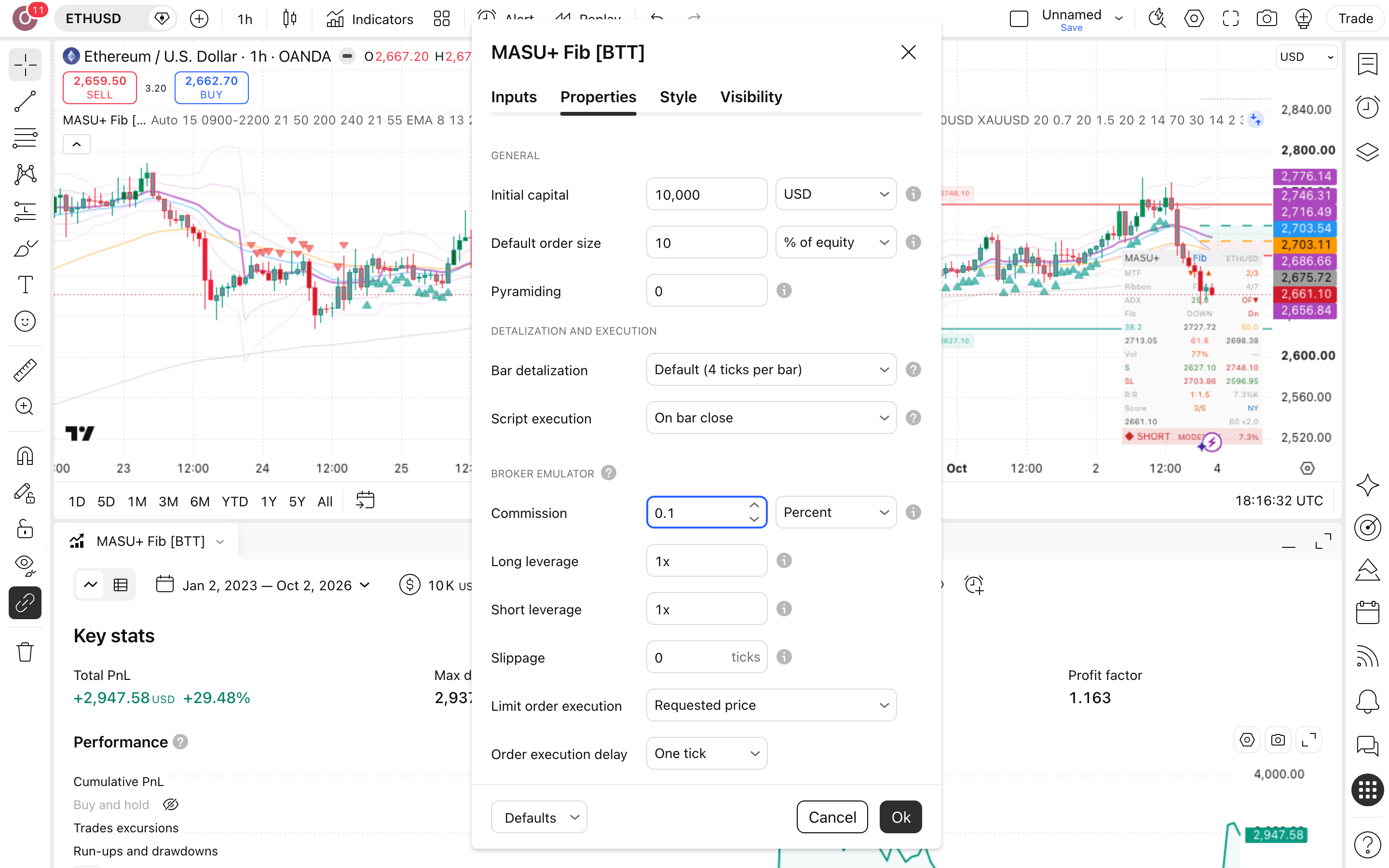Select the Text annotation tool
Viewport: 1389px width, 868px height.
25,284
